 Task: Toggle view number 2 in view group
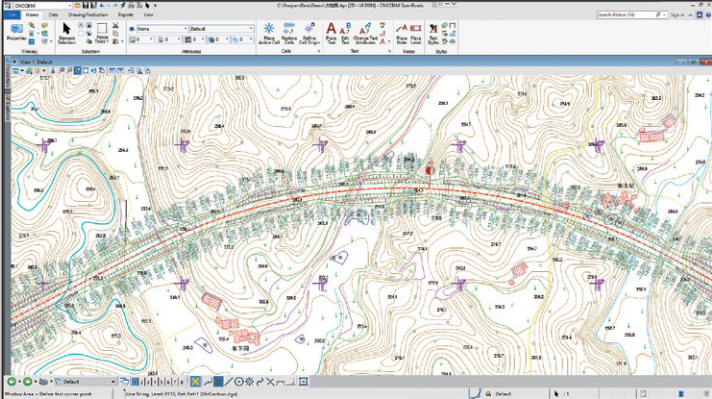pos(141,382)
